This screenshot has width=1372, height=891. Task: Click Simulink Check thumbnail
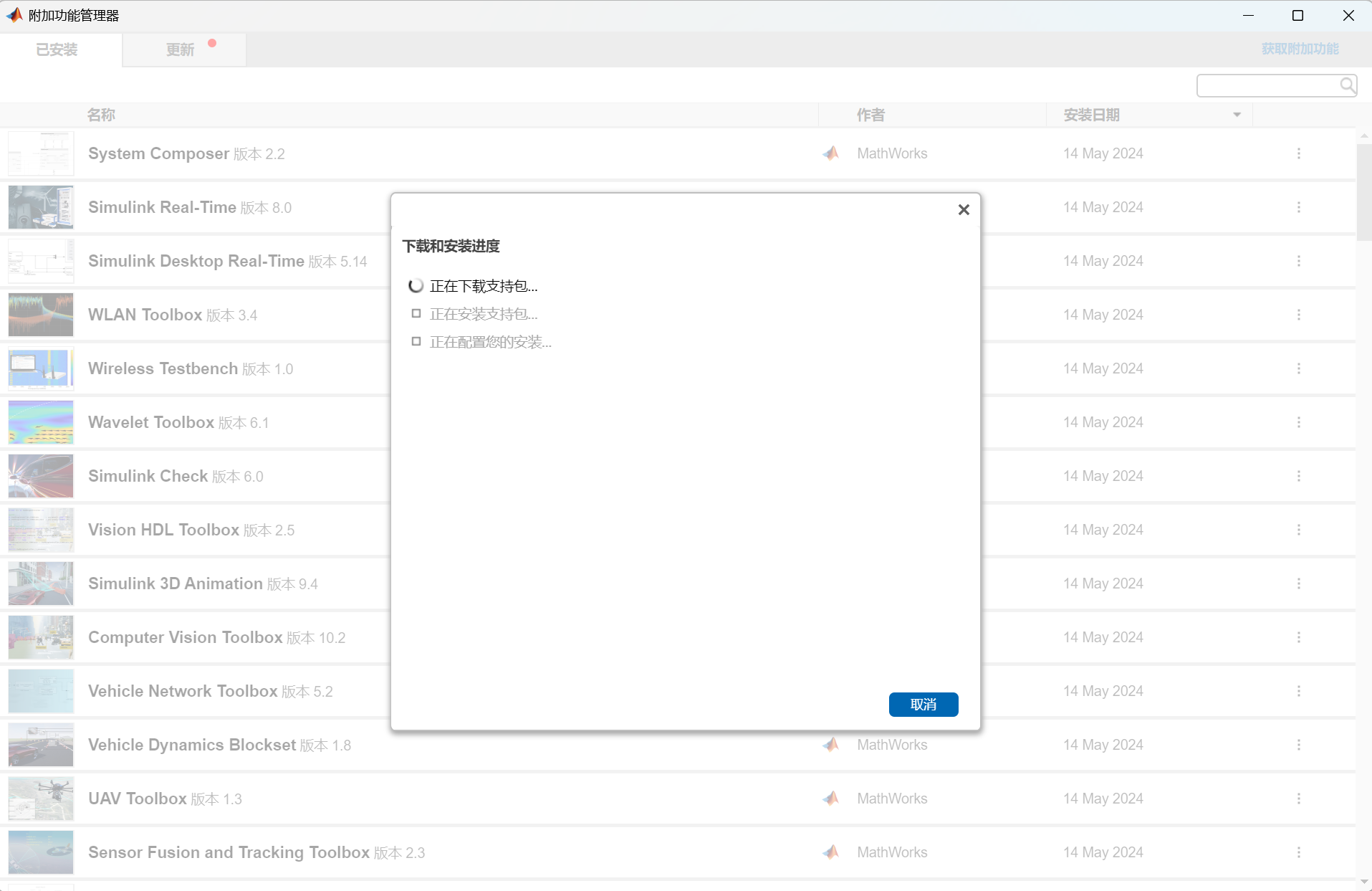(x=41, y=476)
